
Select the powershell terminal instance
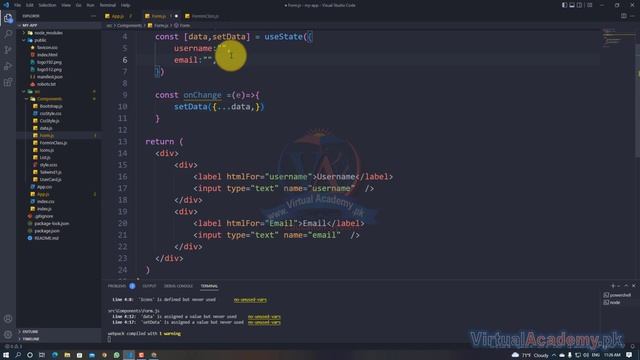coord(617,295)
